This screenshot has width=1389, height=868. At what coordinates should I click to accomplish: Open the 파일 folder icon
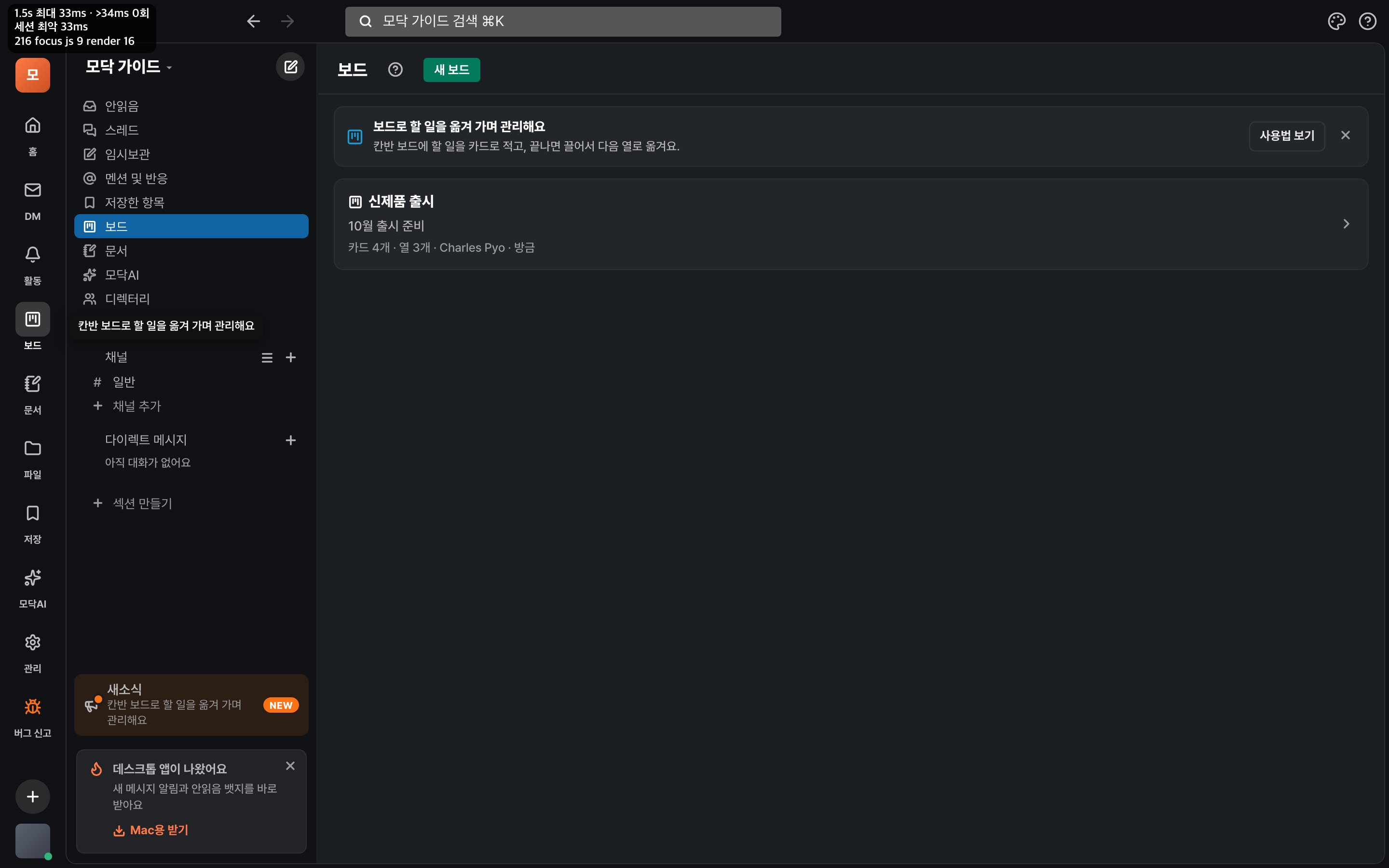[33, 448]
